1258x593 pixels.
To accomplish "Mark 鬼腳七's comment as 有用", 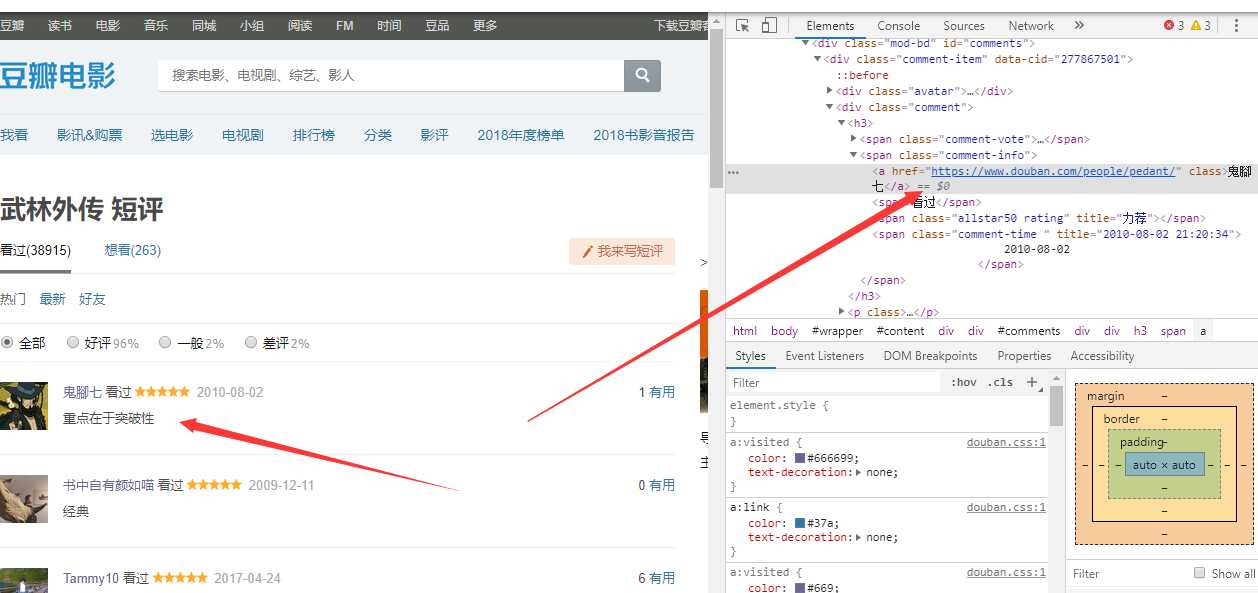I will [662, 392].
